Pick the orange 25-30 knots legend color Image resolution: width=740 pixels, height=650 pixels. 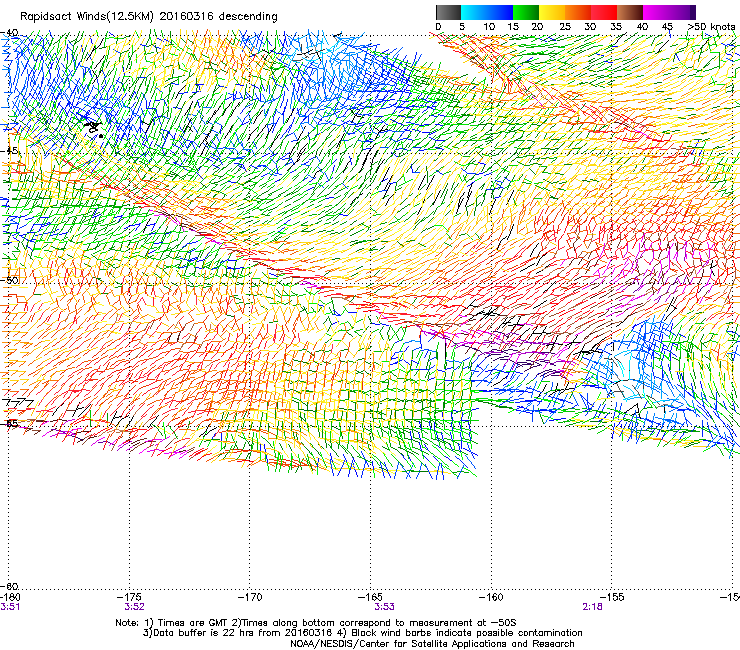click(578, 12)
